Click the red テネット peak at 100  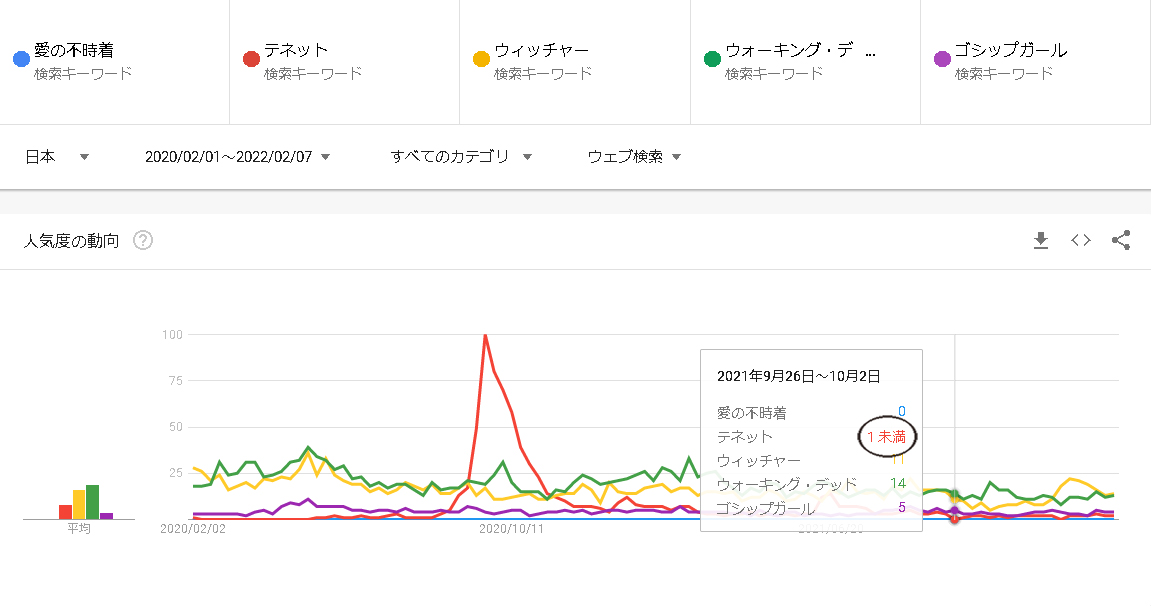(485, 335)
